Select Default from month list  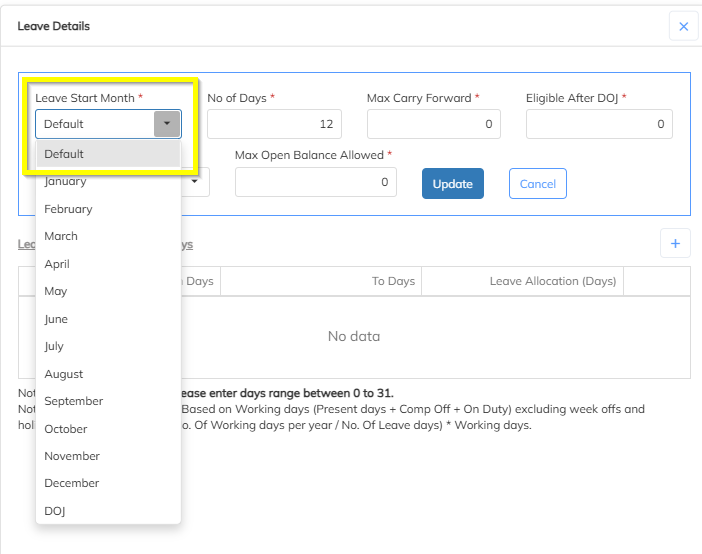[x=108, y=154]
